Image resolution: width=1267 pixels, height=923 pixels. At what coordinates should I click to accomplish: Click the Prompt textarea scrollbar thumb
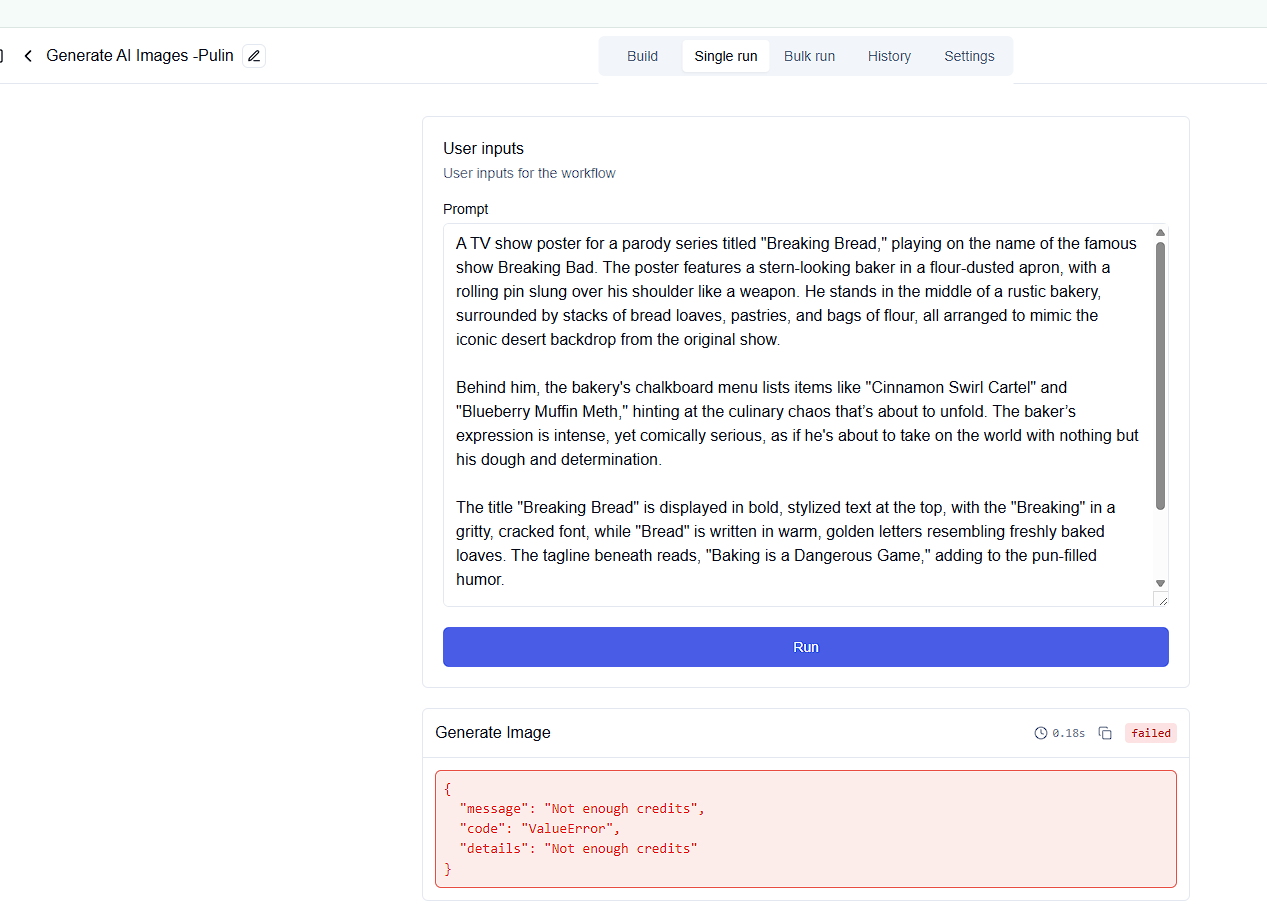tap(1160, 376)
